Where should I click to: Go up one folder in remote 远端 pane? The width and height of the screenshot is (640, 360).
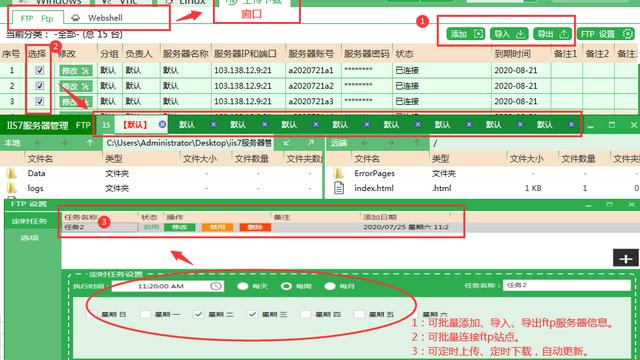tap(416, 143)
